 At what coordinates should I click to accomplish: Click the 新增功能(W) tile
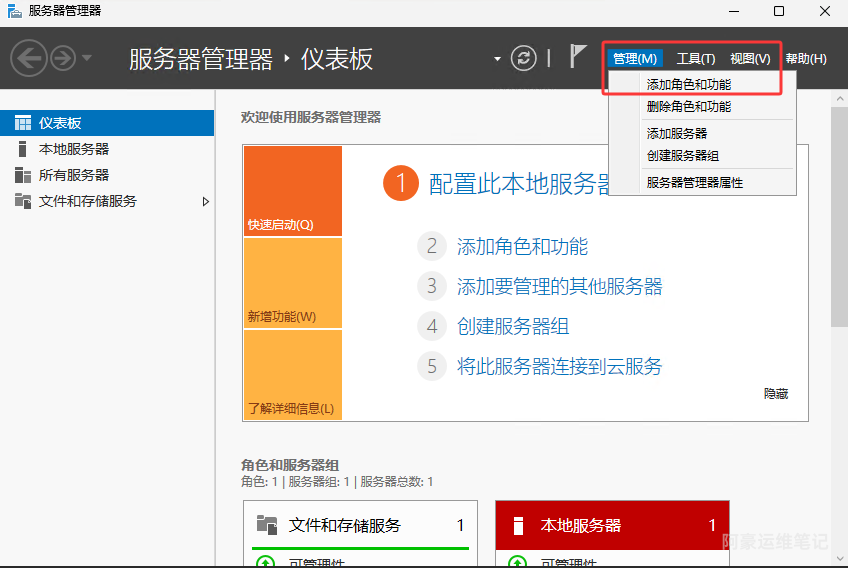(x=293, y=283)
